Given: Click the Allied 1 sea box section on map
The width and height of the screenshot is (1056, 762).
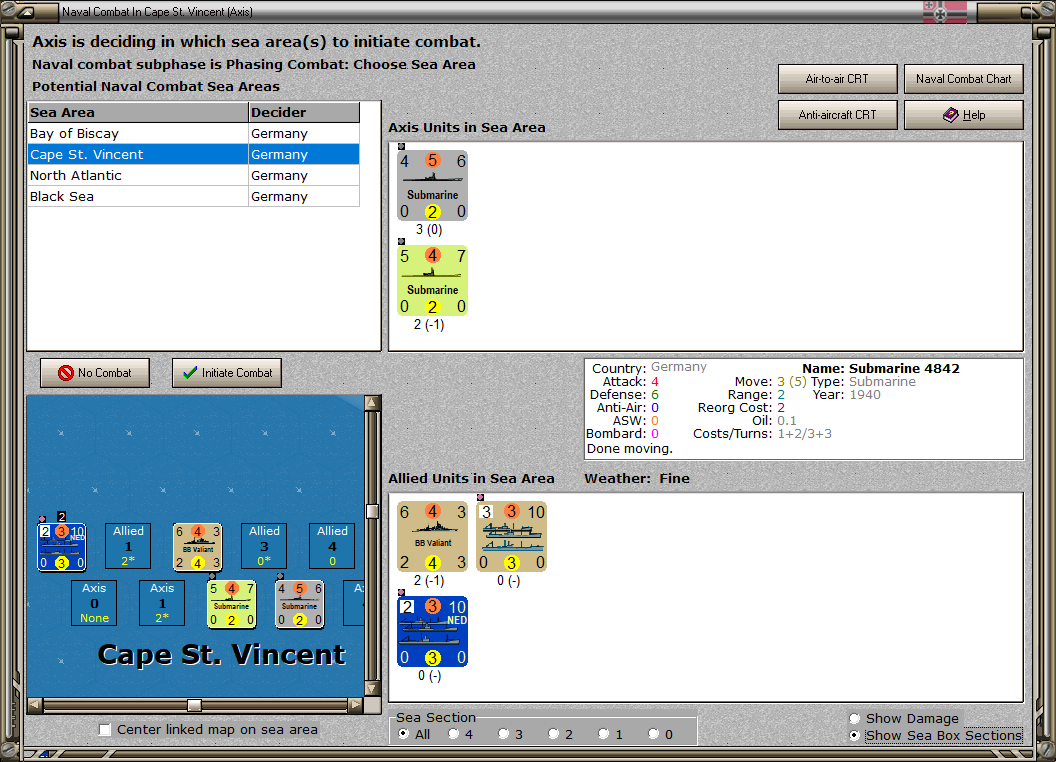Looking at the screenshot, I should (128, 546).
